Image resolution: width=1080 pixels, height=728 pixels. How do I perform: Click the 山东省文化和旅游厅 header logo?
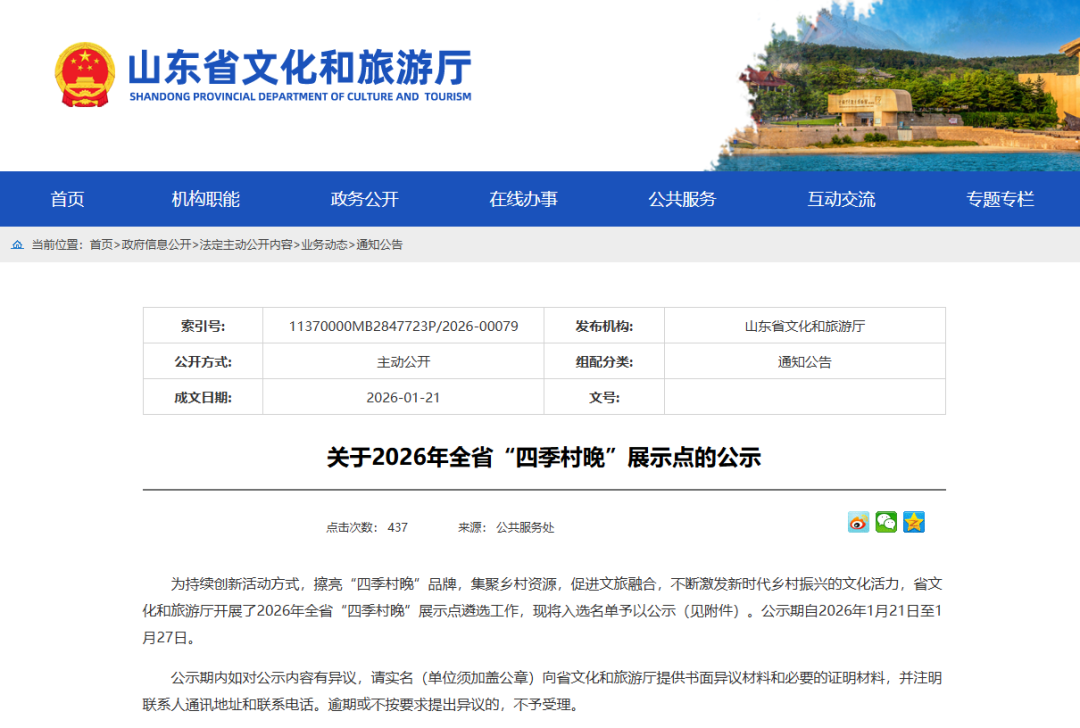(300, 72)
